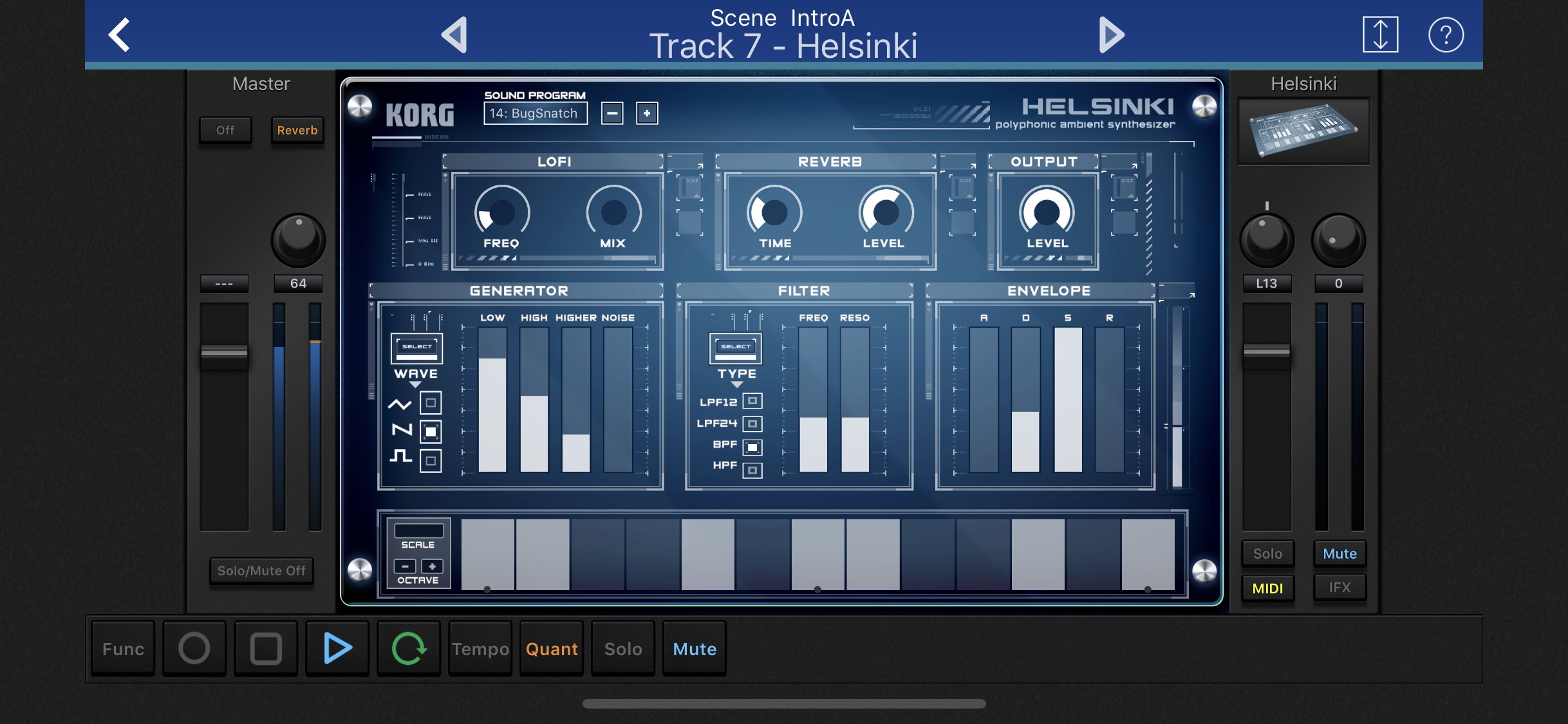This screenshot has width=1568, height=724.
Task: Click the LOFI MIX knob
Action: coord(613,212)
